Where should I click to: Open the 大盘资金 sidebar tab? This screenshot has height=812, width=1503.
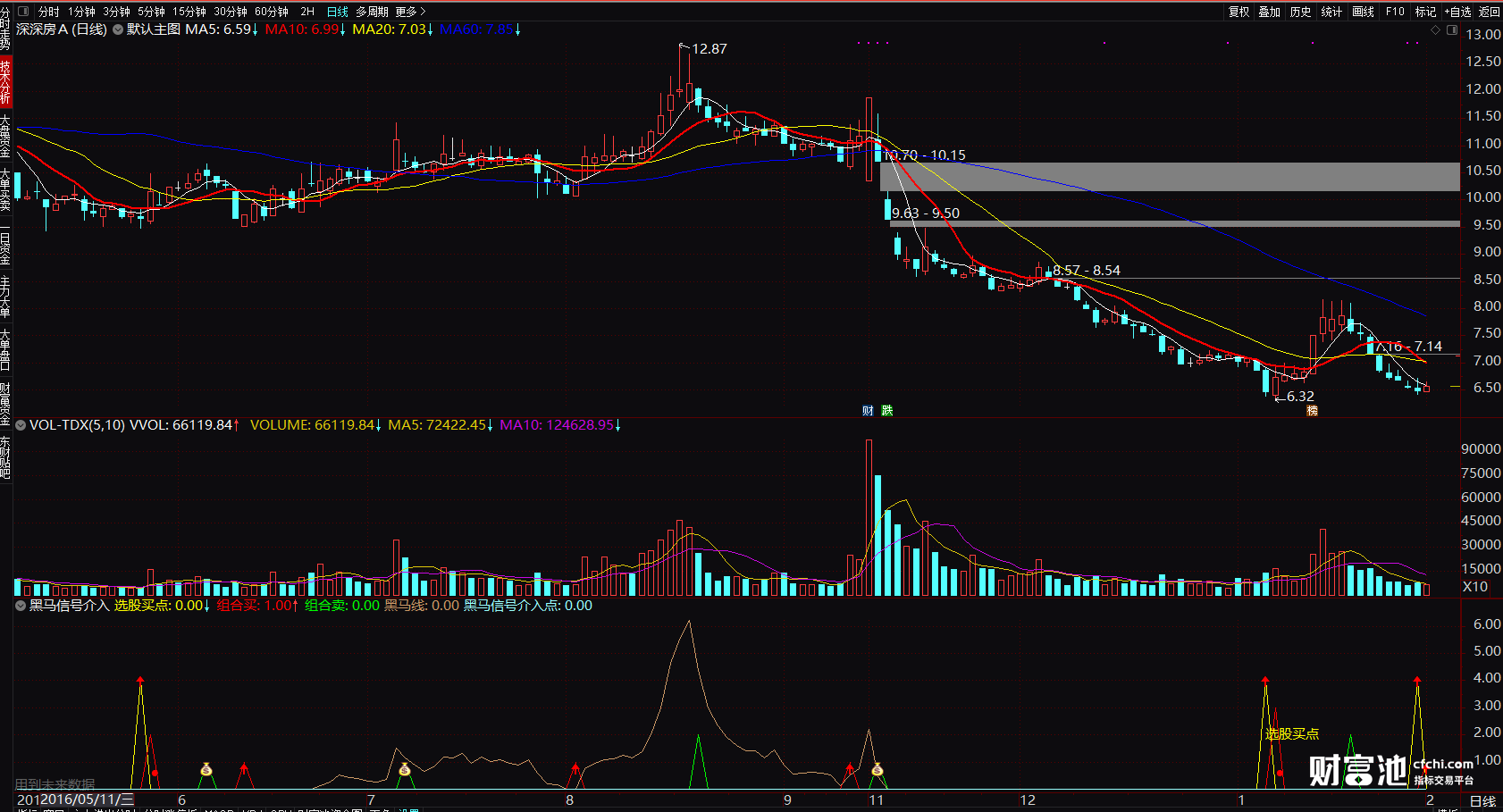[x=5, y=136]
